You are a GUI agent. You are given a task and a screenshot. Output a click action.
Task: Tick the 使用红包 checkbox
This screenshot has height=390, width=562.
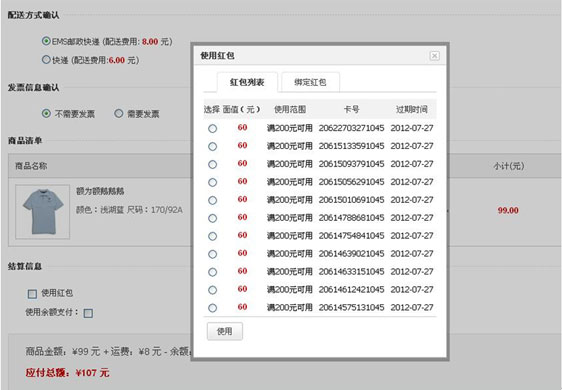pos(32,294)
